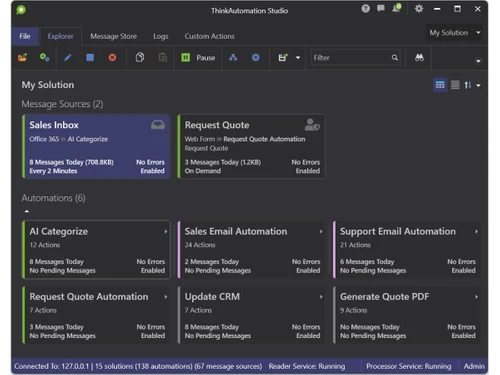Click Office 365 AI Categorize link text
The image size is (500, 375).
coord(69,139)
